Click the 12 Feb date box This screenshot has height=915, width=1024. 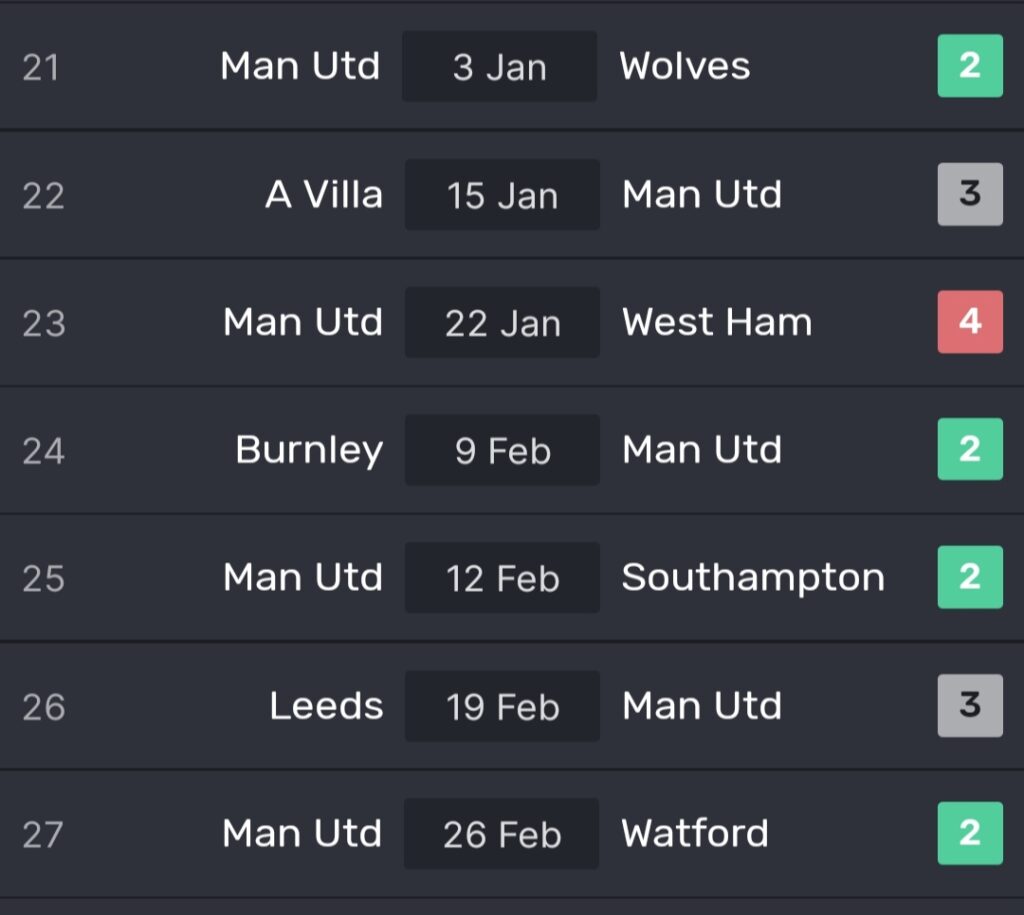502,579
